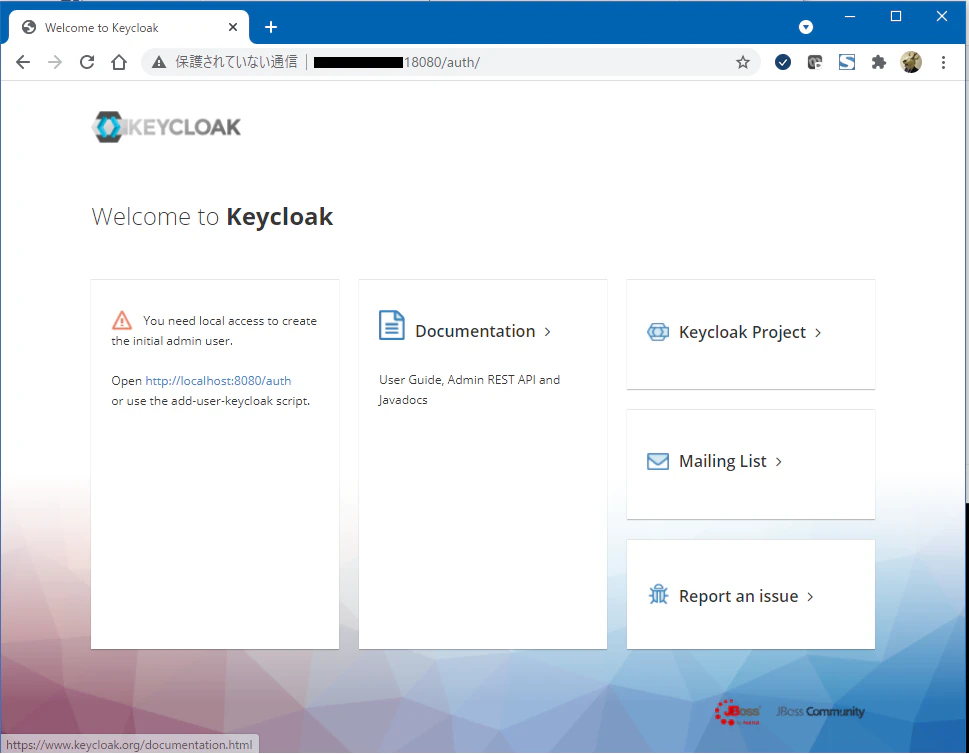This screenshot has height=754, width=969.
Task: Click the 保護されていない通信 security label
Action: coord(237,62)
